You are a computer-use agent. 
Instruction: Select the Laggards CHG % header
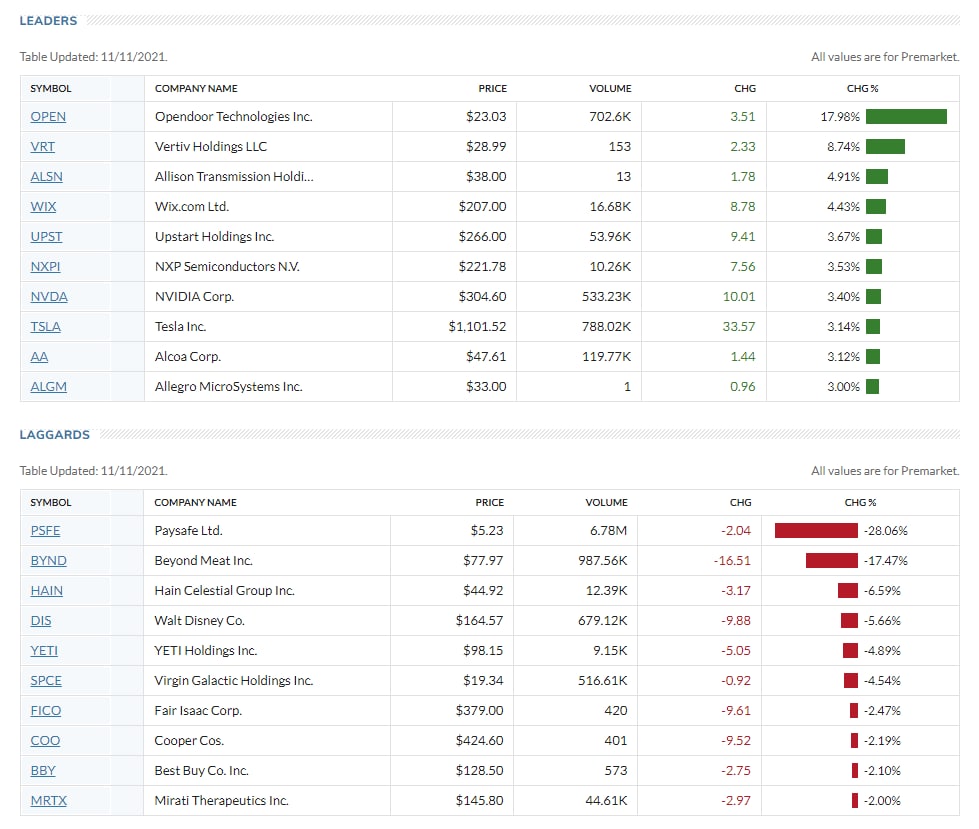pyautogui.click(x=860, y=503)
